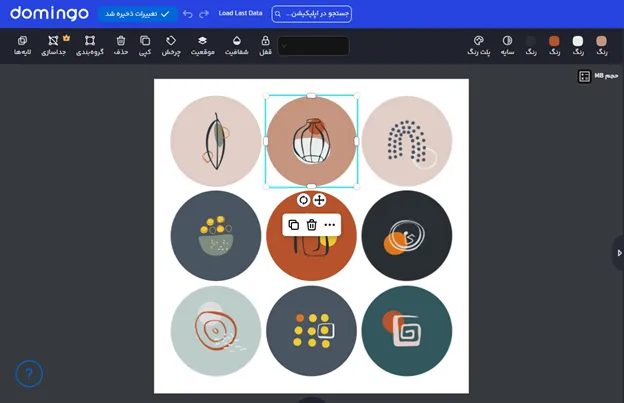Viewport: 624px width, 403px height.
Task: Open the three-dots menu in the floating toolbar
Action: pos(330,225)
